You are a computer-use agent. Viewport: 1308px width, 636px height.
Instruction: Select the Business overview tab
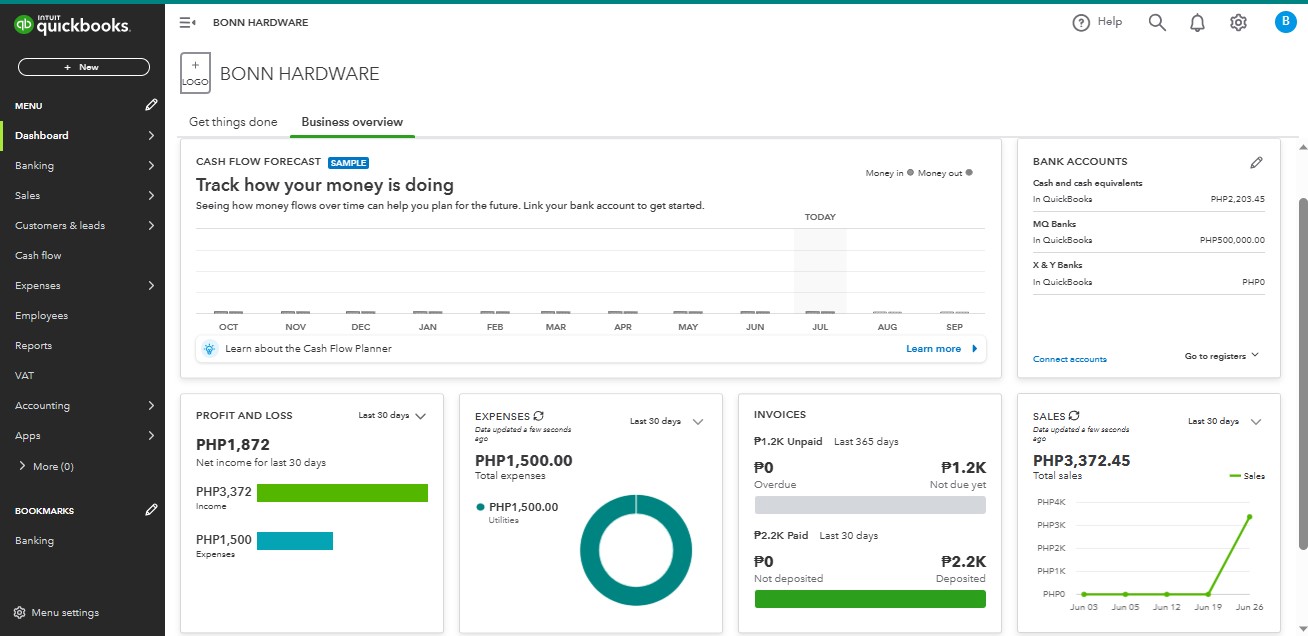point(352,122)
